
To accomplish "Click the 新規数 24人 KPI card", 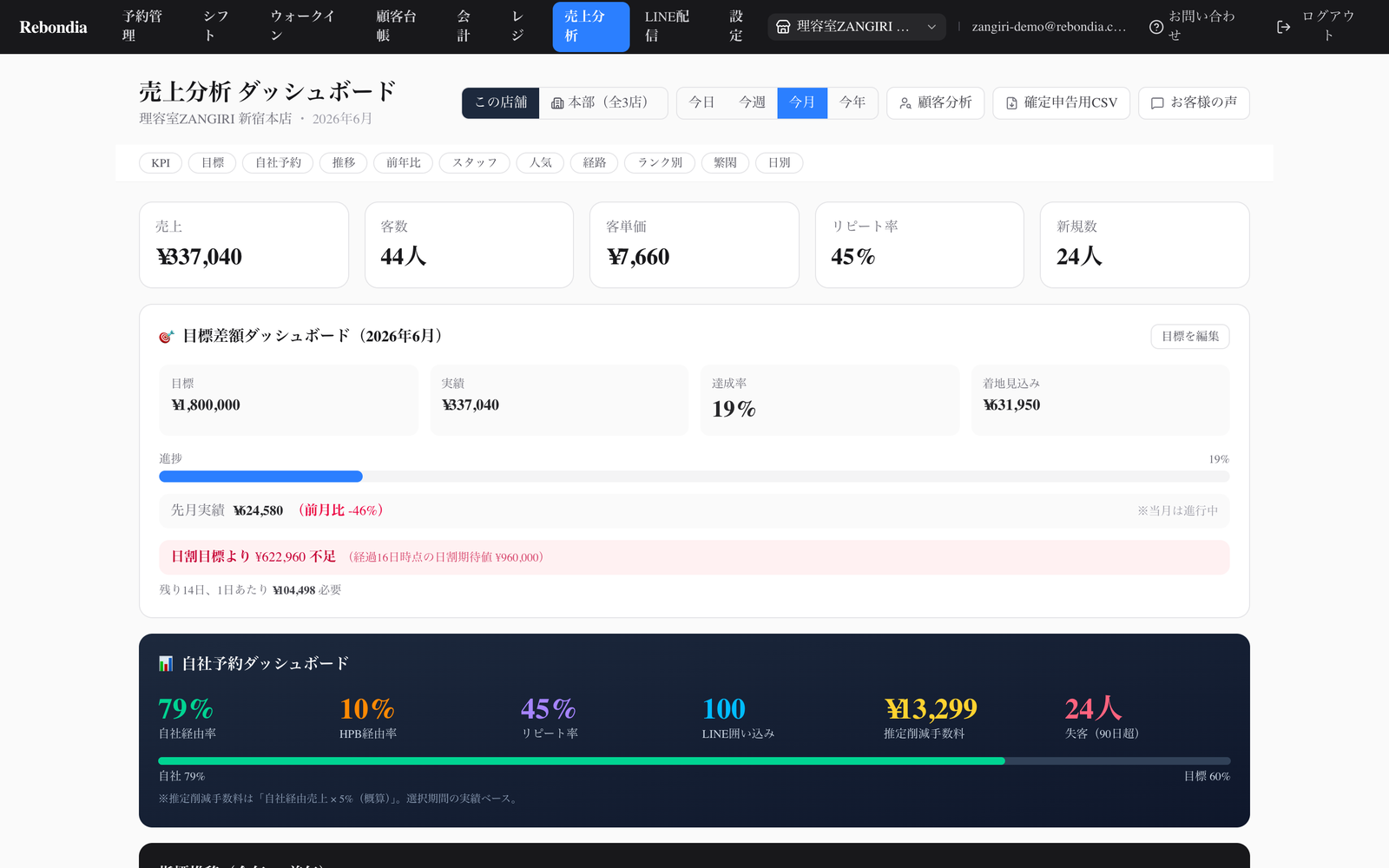I will click(1145, 245).
